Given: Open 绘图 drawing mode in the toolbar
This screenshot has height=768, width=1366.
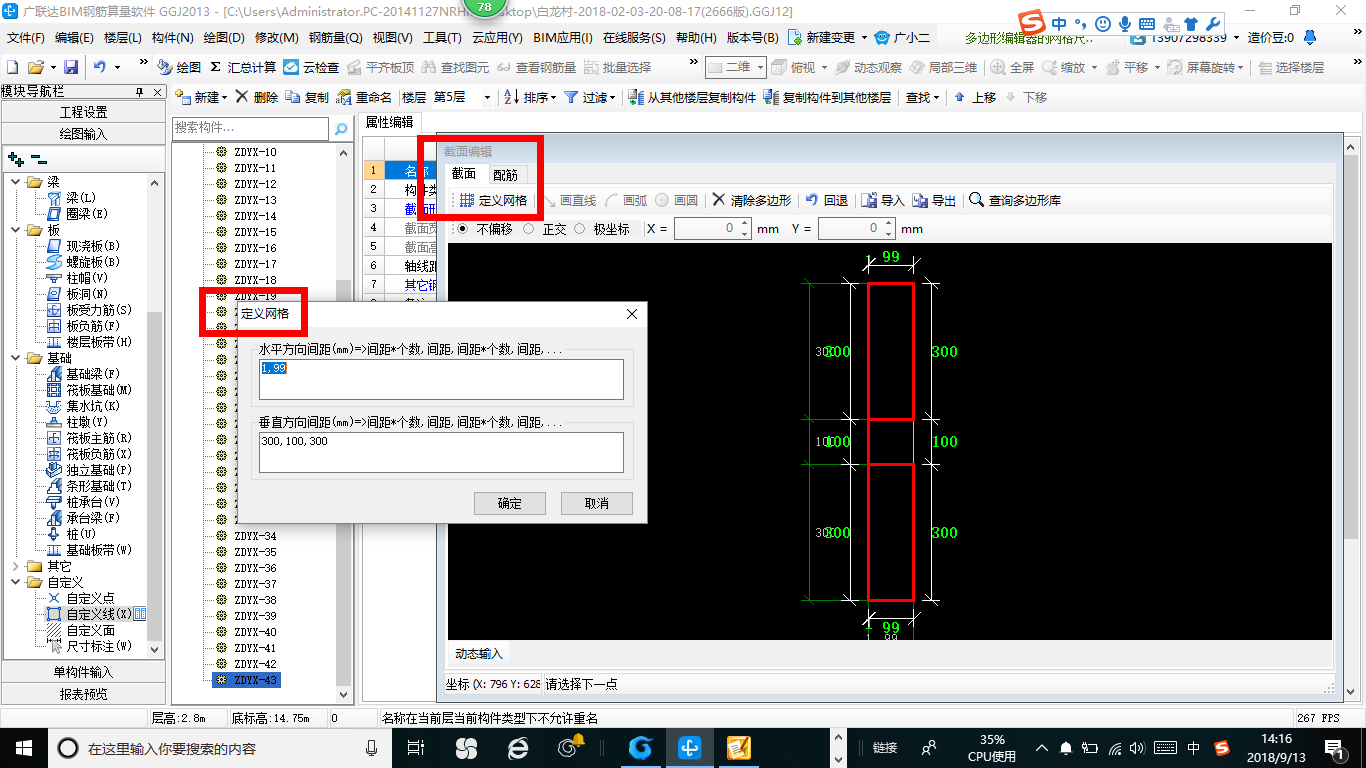Looking at the screenshot, I should pos(179,67).
